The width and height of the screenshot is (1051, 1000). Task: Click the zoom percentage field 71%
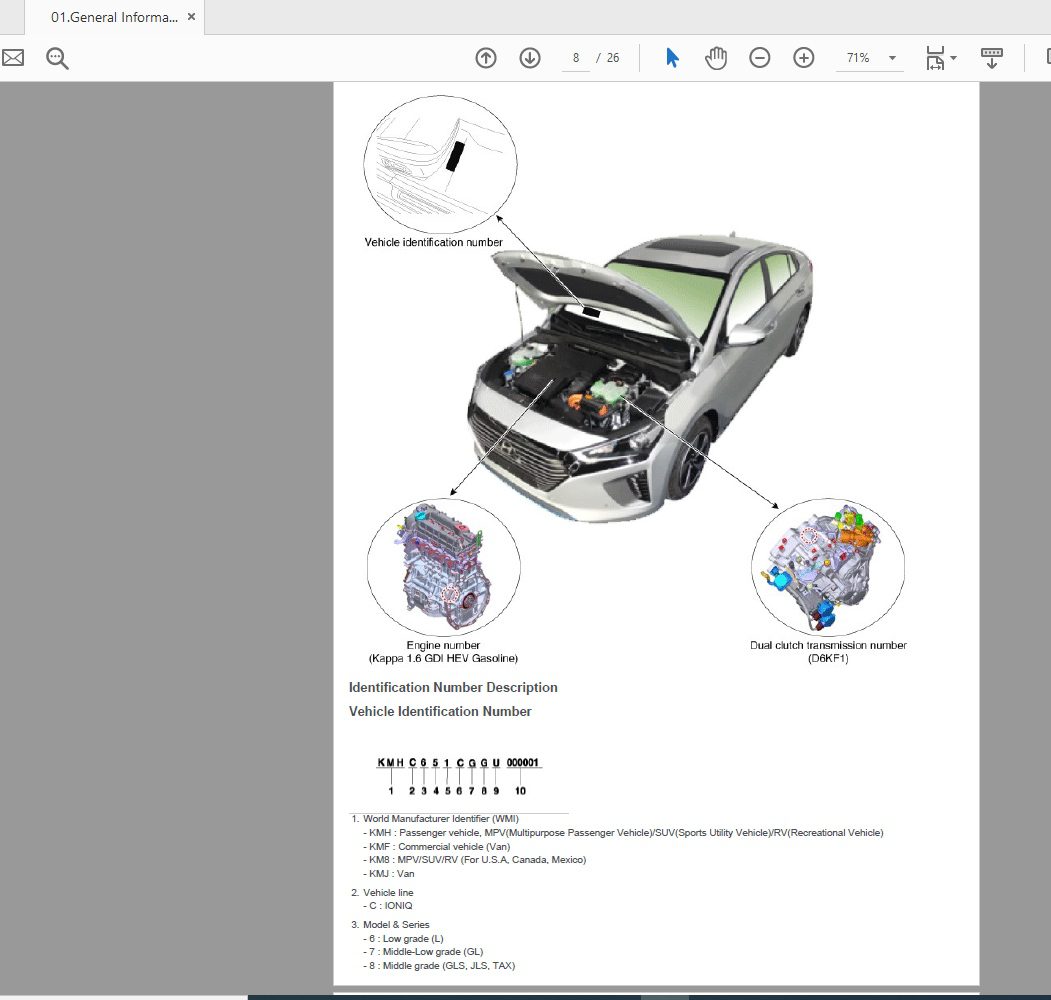point(858,58)
